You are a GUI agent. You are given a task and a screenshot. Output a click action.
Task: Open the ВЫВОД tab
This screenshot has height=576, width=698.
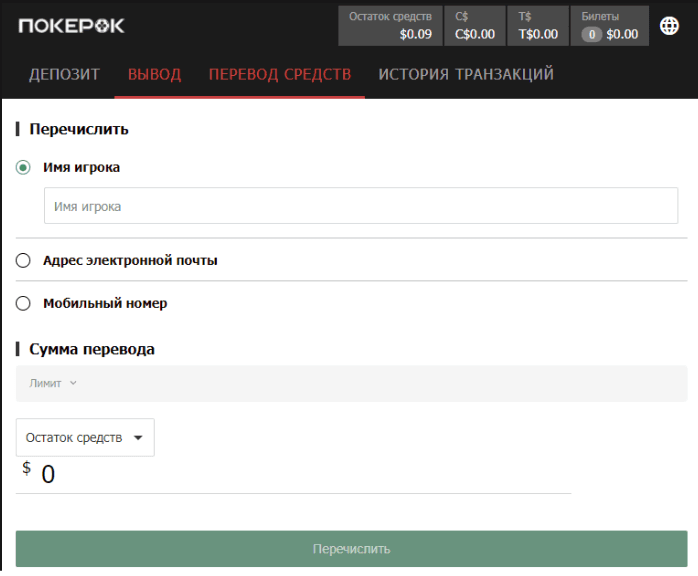(154, 74)
